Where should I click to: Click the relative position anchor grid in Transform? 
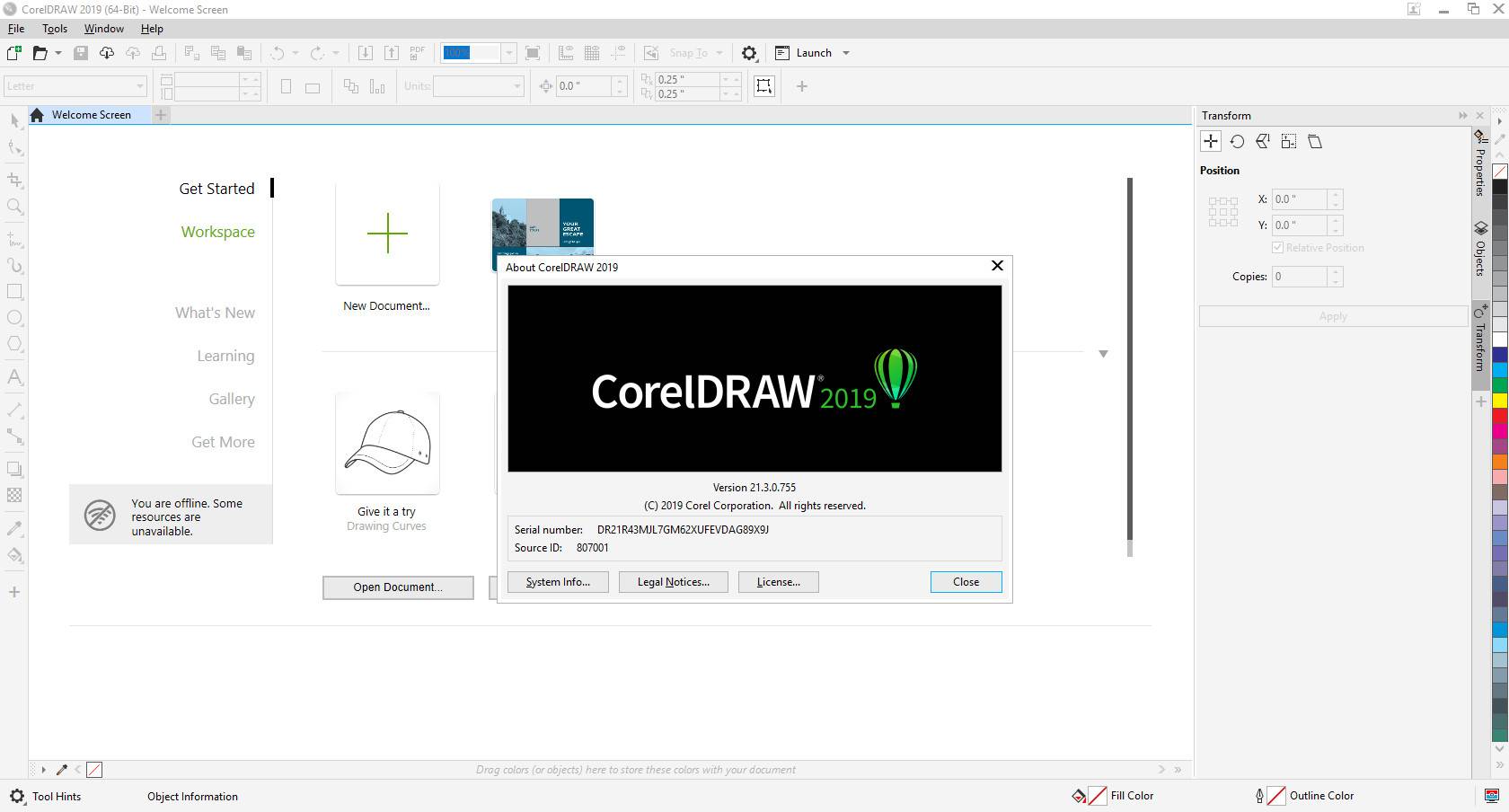tap(1222, 212)
